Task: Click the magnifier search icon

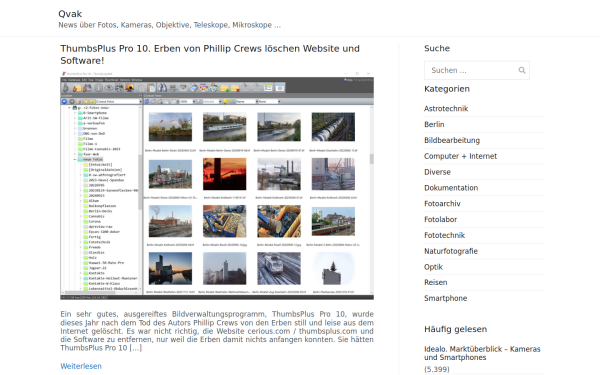Action: pos(522,70)
